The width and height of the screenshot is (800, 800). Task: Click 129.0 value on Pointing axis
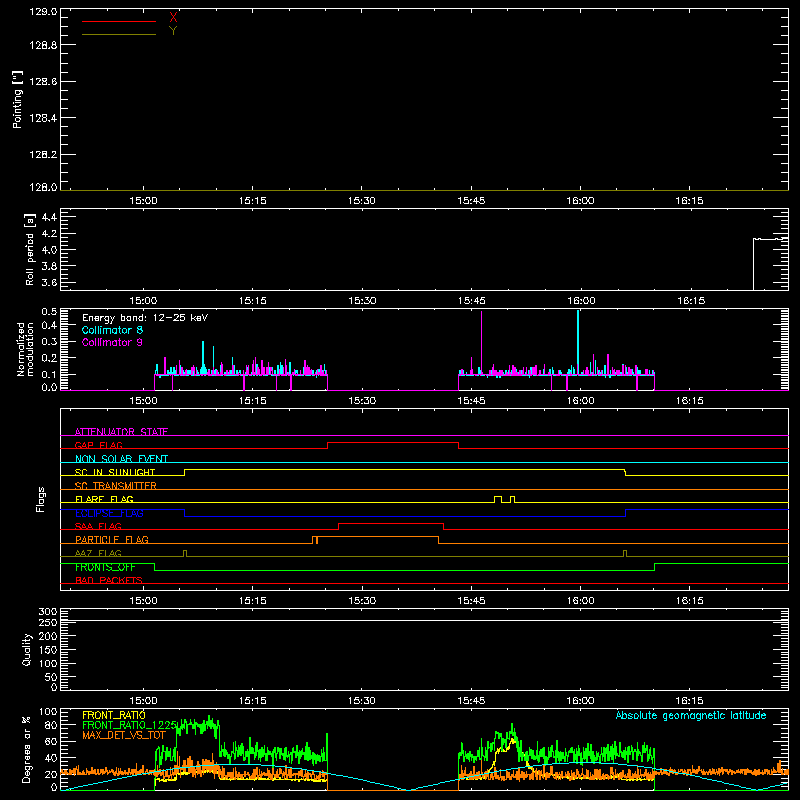43,11
